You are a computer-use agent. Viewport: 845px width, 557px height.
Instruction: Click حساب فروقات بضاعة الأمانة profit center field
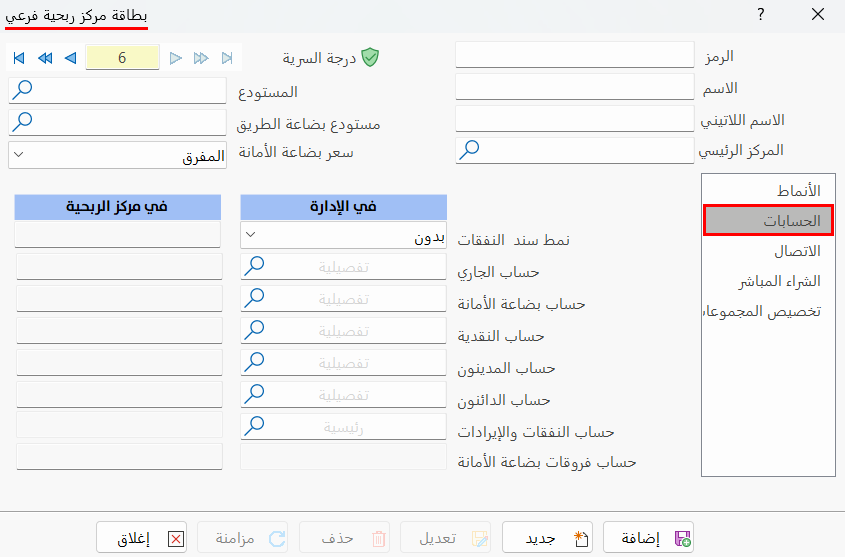pyautogui.click(x=119, y=457)
